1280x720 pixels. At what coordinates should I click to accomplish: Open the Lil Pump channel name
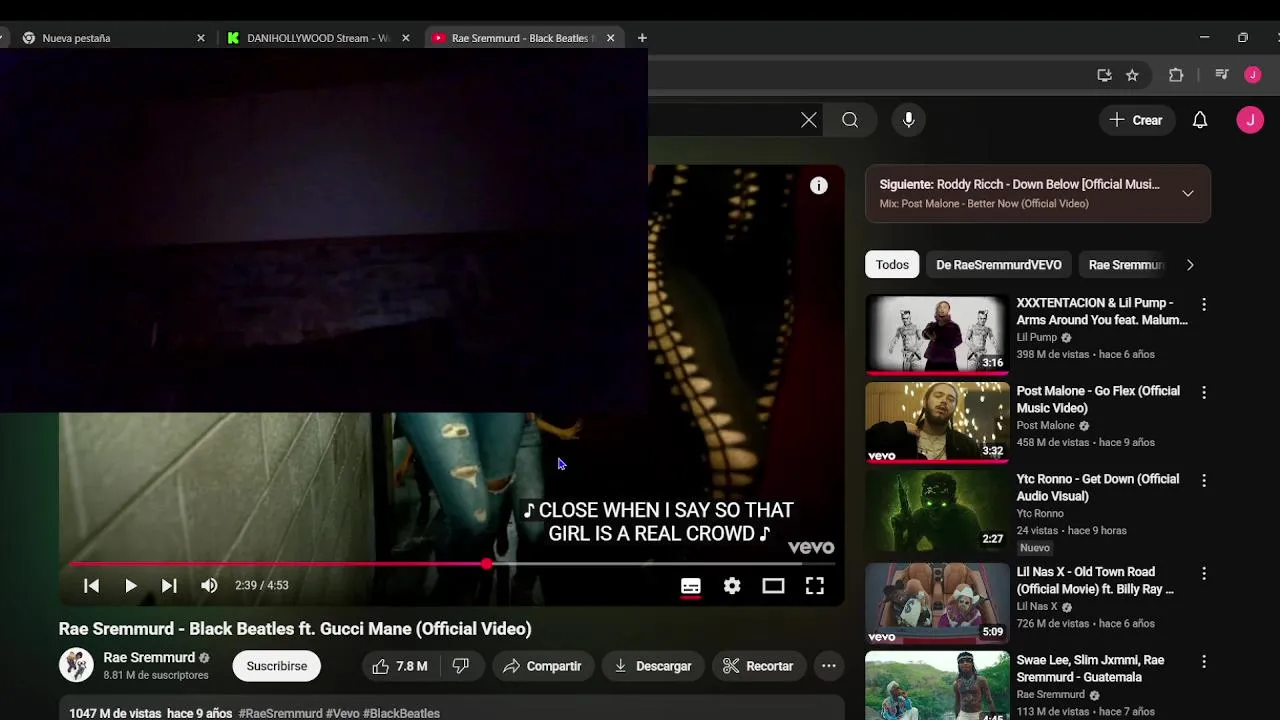tap(1037, 338)
